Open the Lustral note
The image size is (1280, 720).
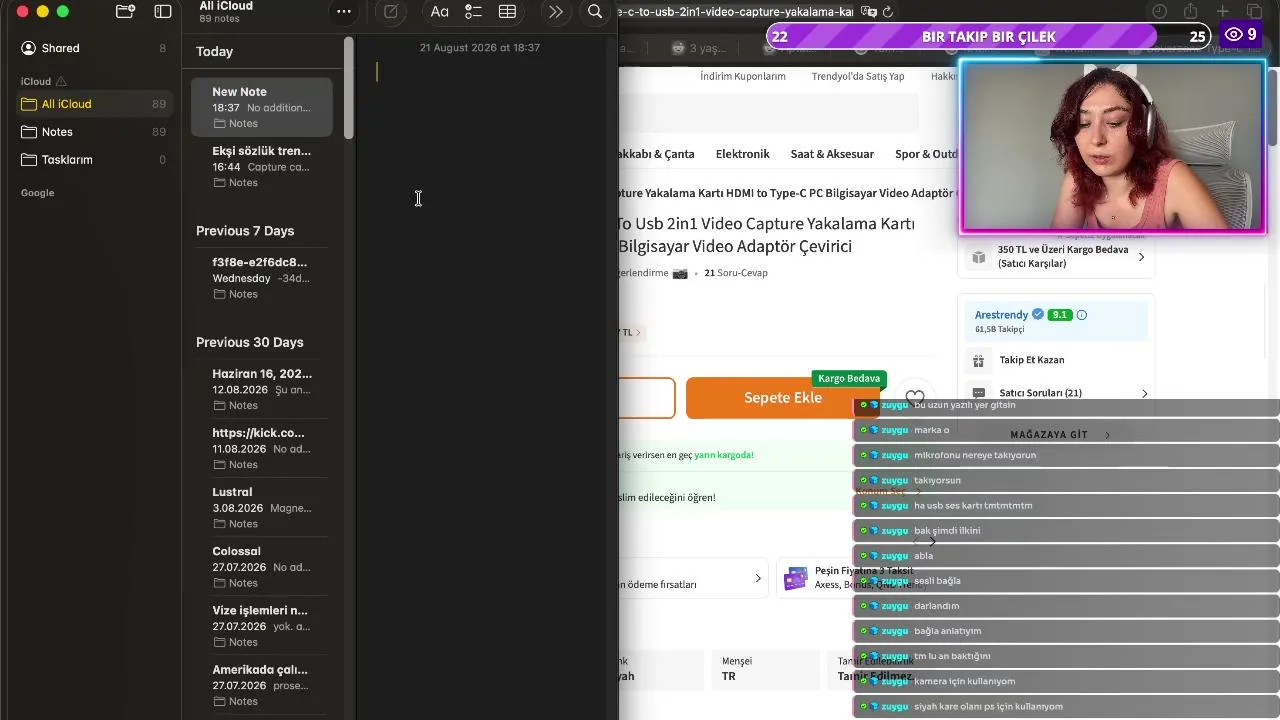click(x=262, y=507)
